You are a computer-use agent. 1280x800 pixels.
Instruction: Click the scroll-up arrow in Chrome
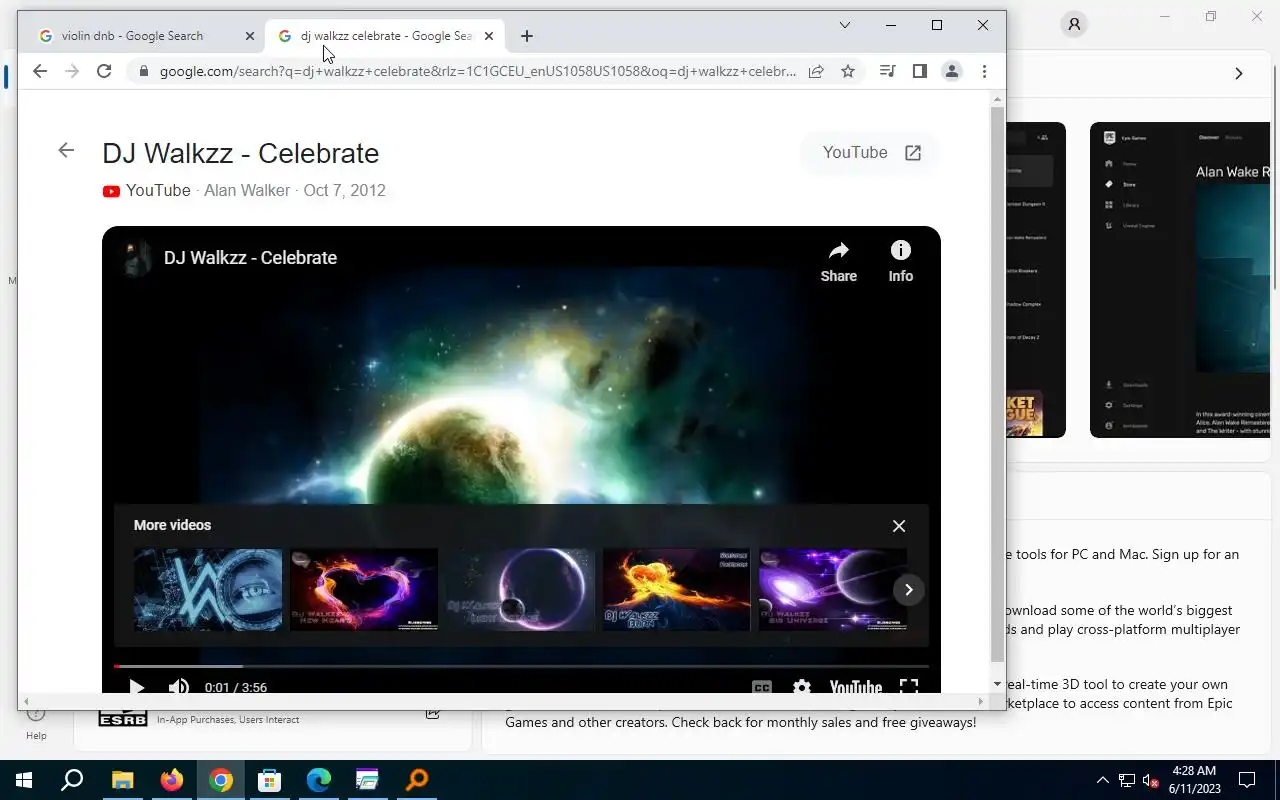pos(997,99)
